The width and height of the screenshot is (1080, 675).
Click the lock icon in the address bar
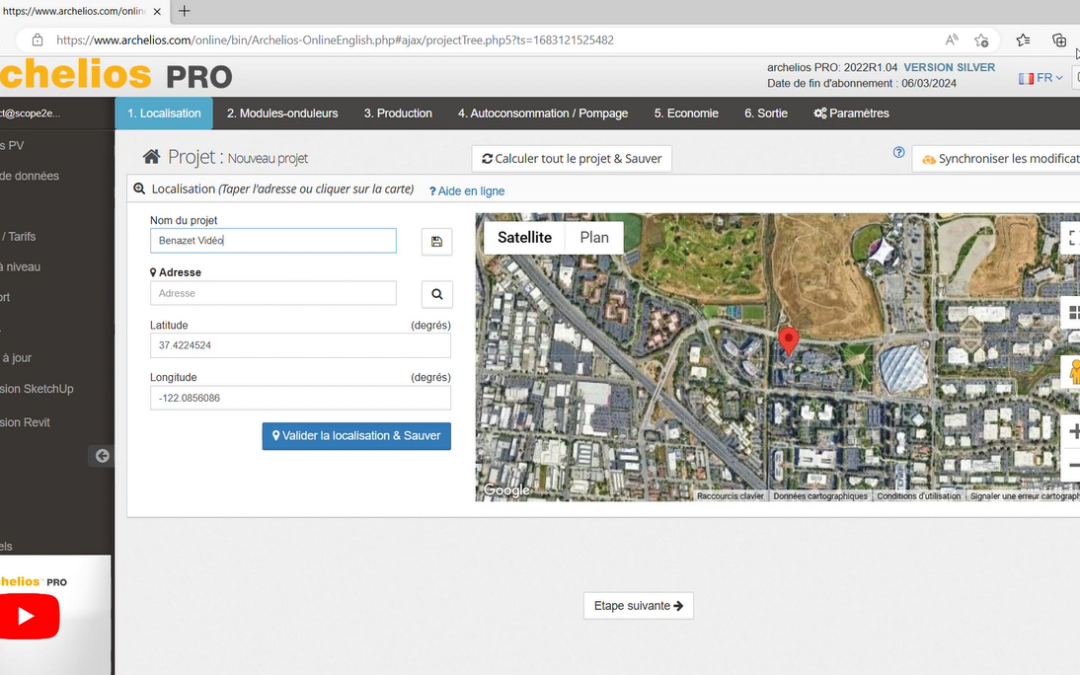coord(38,40)
